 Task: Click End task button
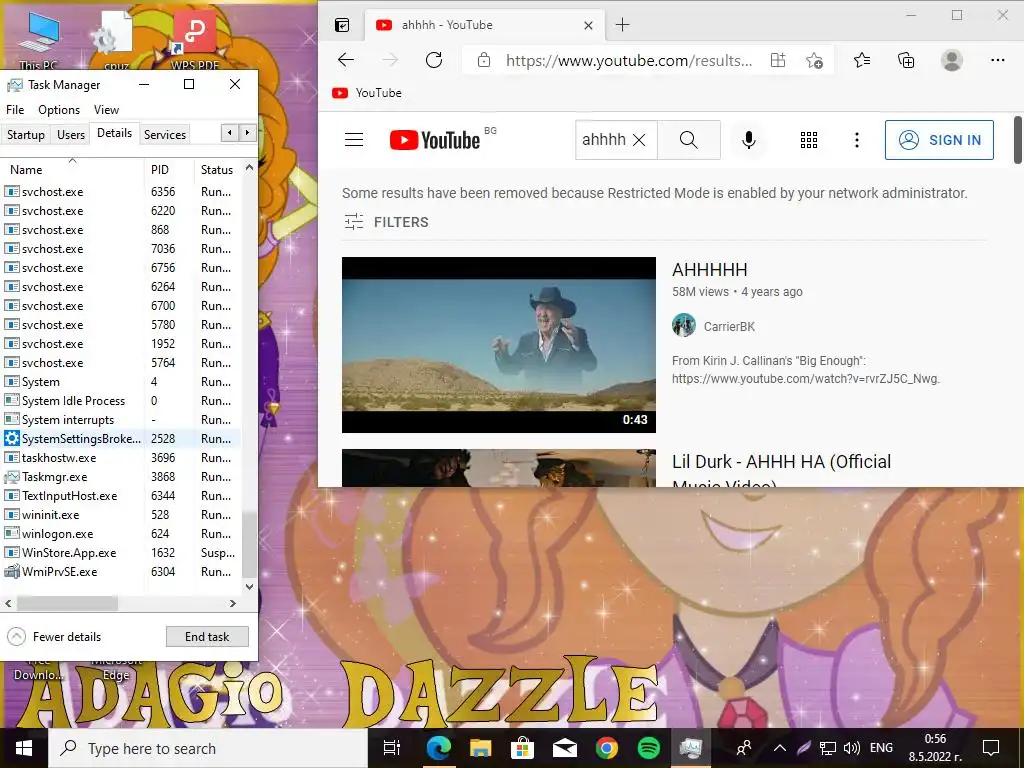click(207, 637)
